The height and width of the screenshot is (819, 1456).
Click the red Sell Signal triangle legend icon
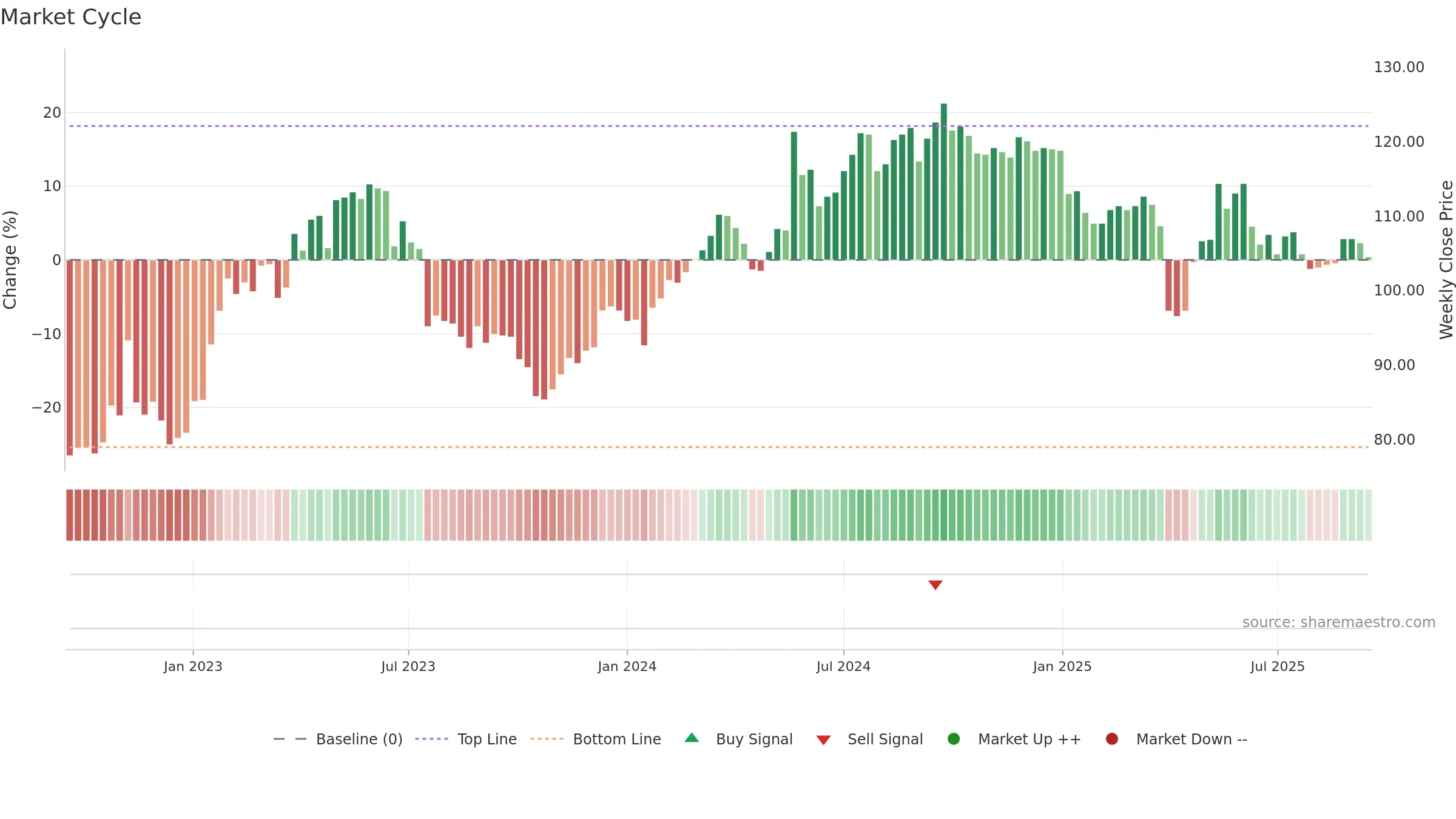tap(823, 740)
